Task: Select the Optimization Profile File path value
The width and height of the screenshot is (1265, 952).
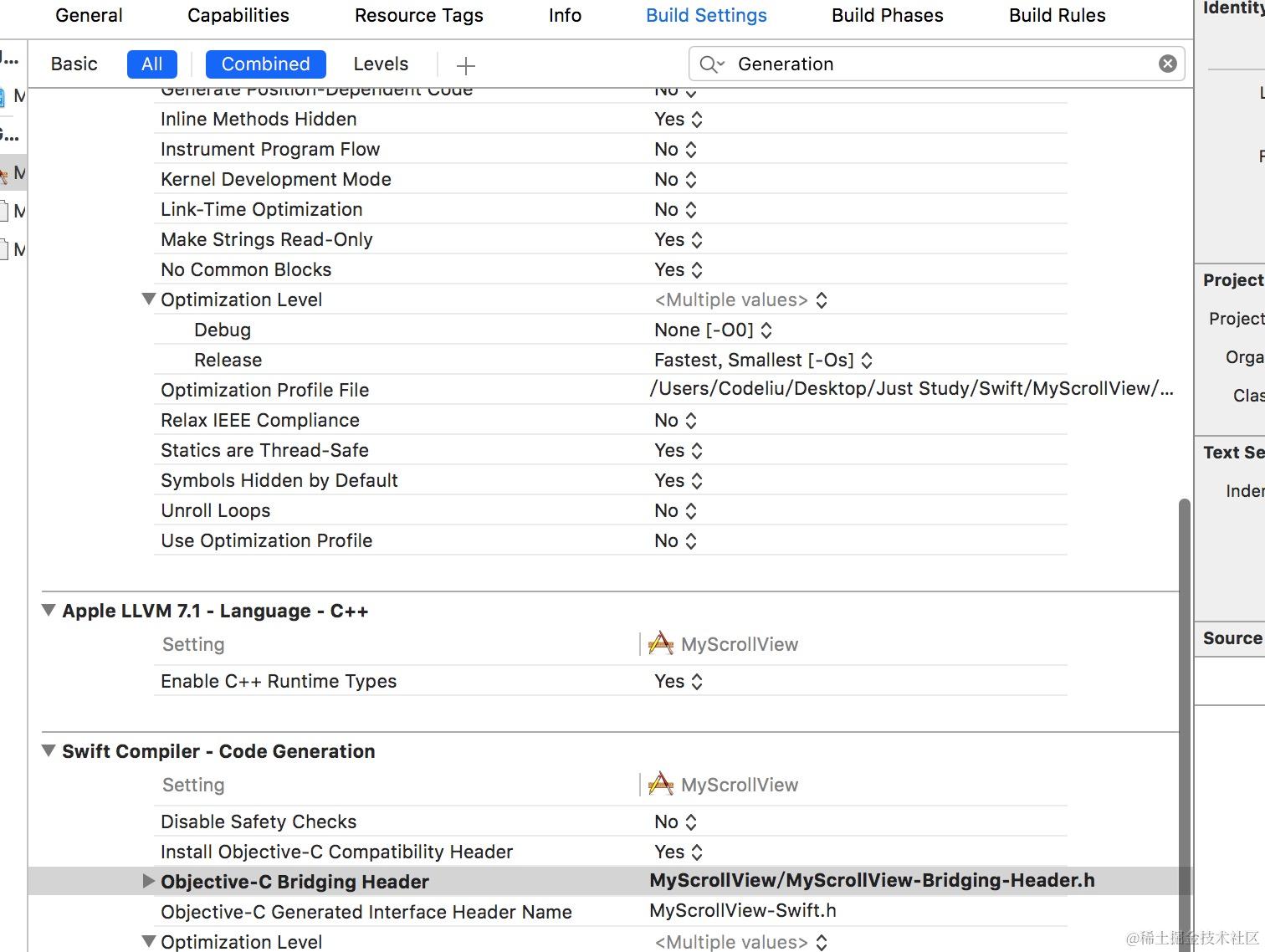Action: [912, 389]
